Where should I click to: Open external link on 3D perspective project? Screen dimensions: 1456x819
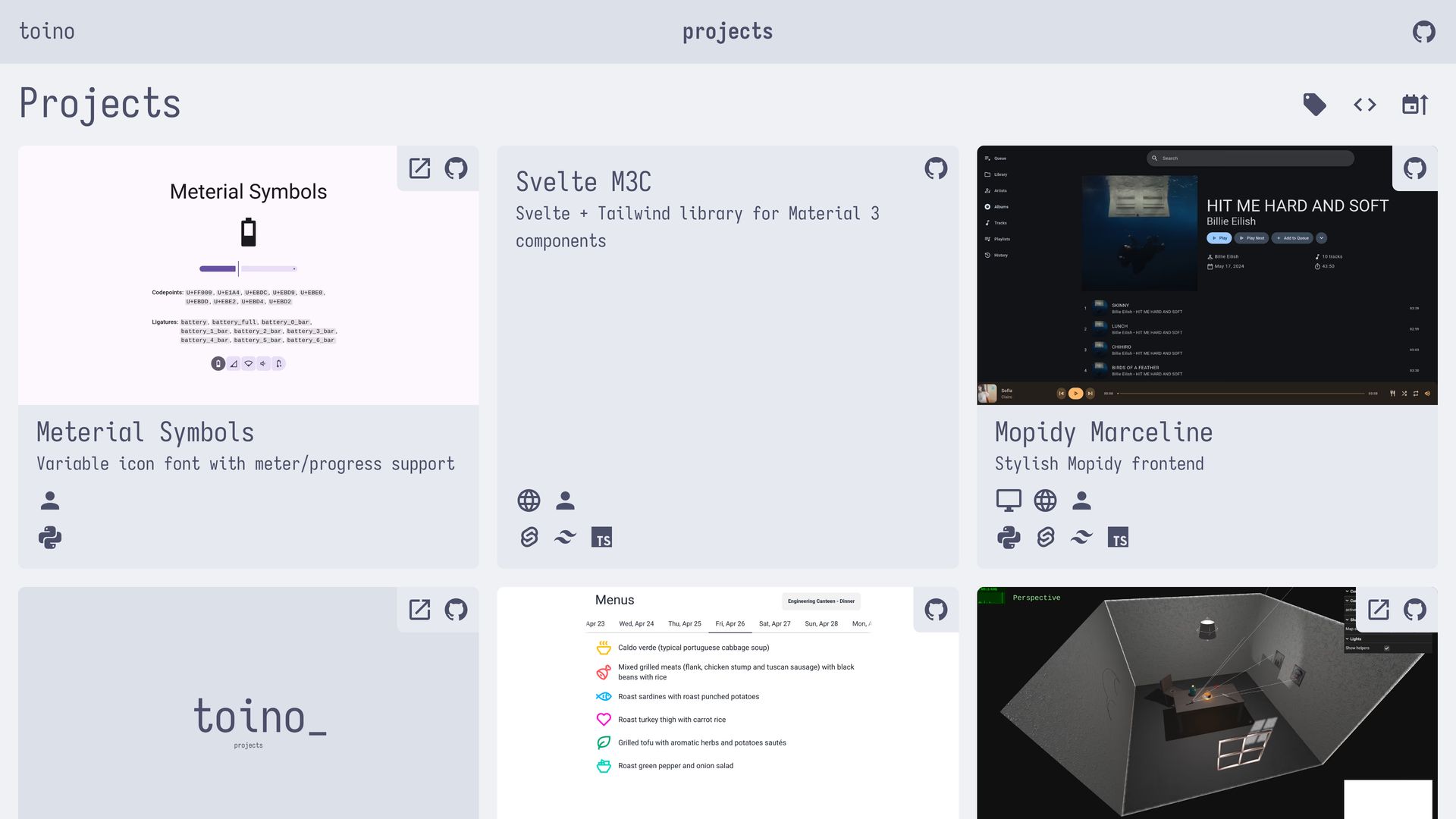pos(1378,610)
